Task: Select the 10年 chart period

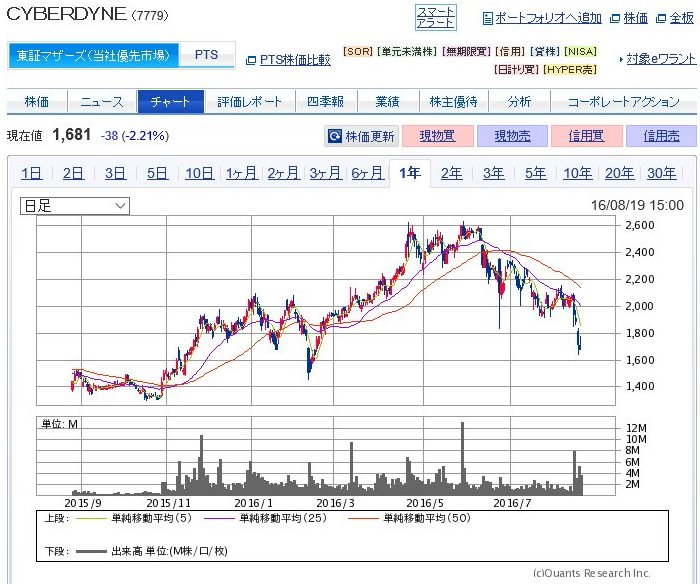Action: (578, 173)
